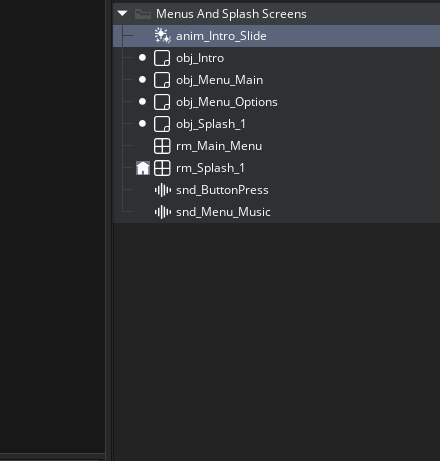
Task: Collapse the Menus And Splash Screens folder
Action: coord(122,14)
